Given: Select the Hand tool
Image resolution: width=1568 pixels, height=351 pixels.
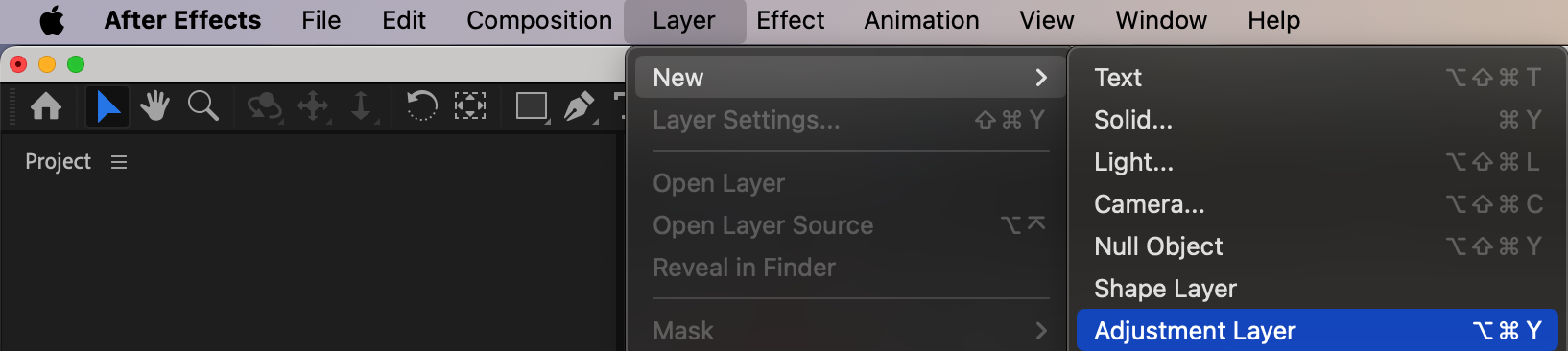Looking at the screenshot, I should click(x=154, y=105).
